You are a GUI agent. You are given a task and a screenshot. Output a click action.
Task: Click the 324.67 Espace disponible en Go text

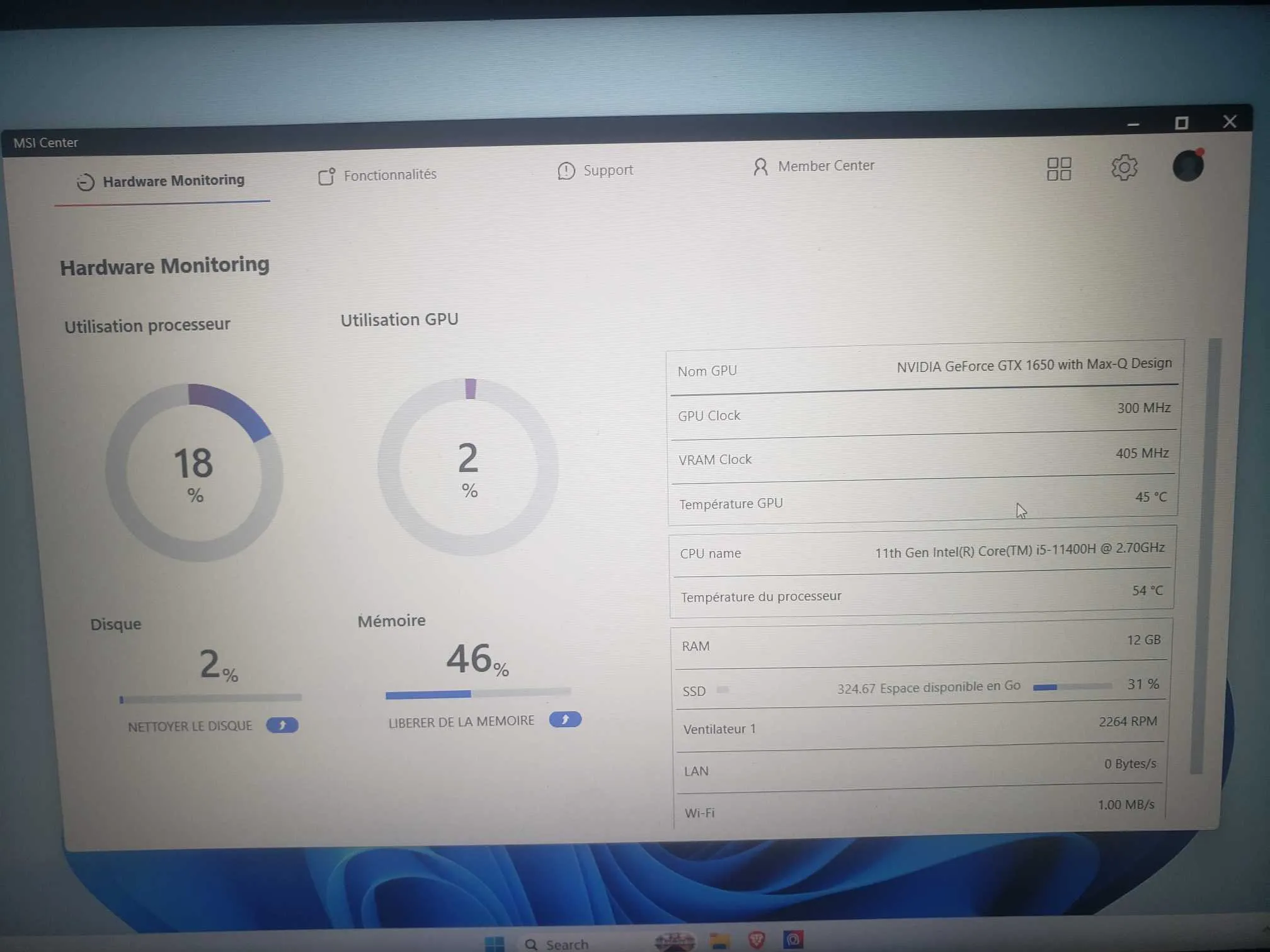(929, 688)
